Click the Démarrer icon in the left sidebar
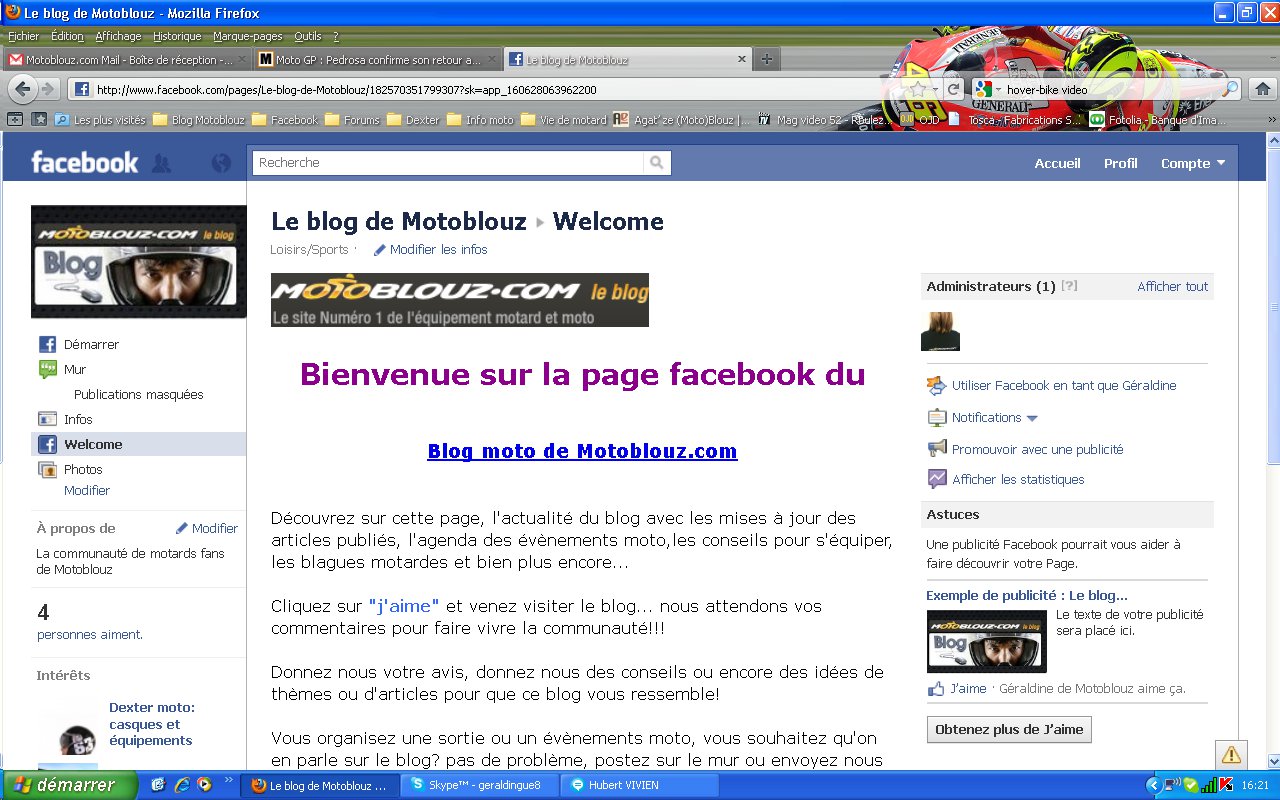This screenshot has height=800, width=1280. pyautogui.click(x=47, y=344)
